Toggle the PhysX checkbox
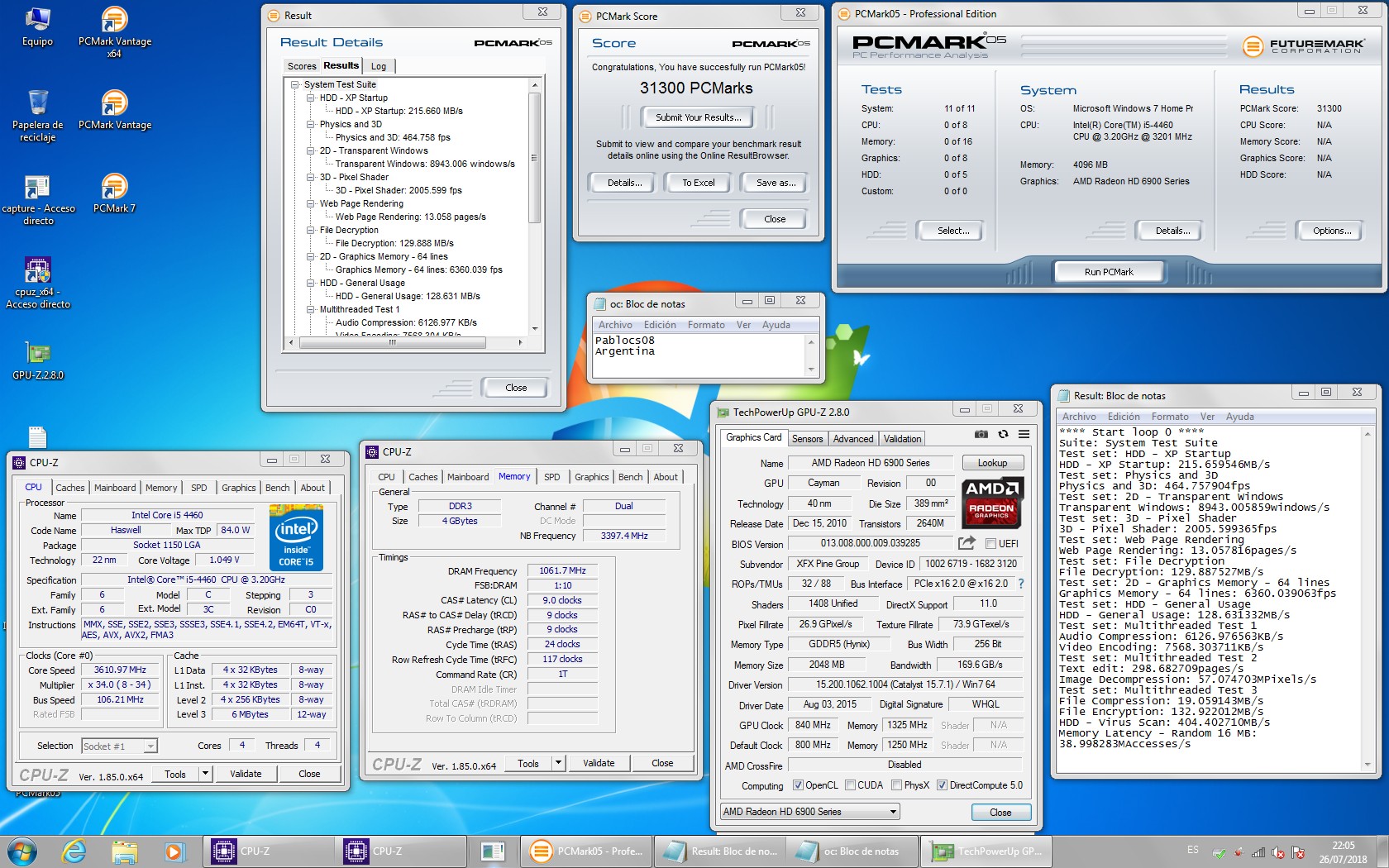Screen dimensions: 1389x868 point(896,785)
